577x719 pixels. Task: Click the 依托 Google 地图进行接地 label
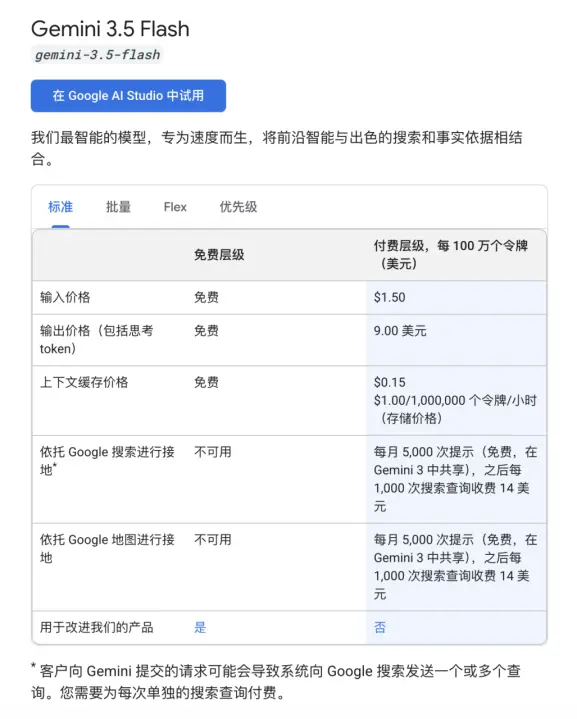(x=107, y=548)
